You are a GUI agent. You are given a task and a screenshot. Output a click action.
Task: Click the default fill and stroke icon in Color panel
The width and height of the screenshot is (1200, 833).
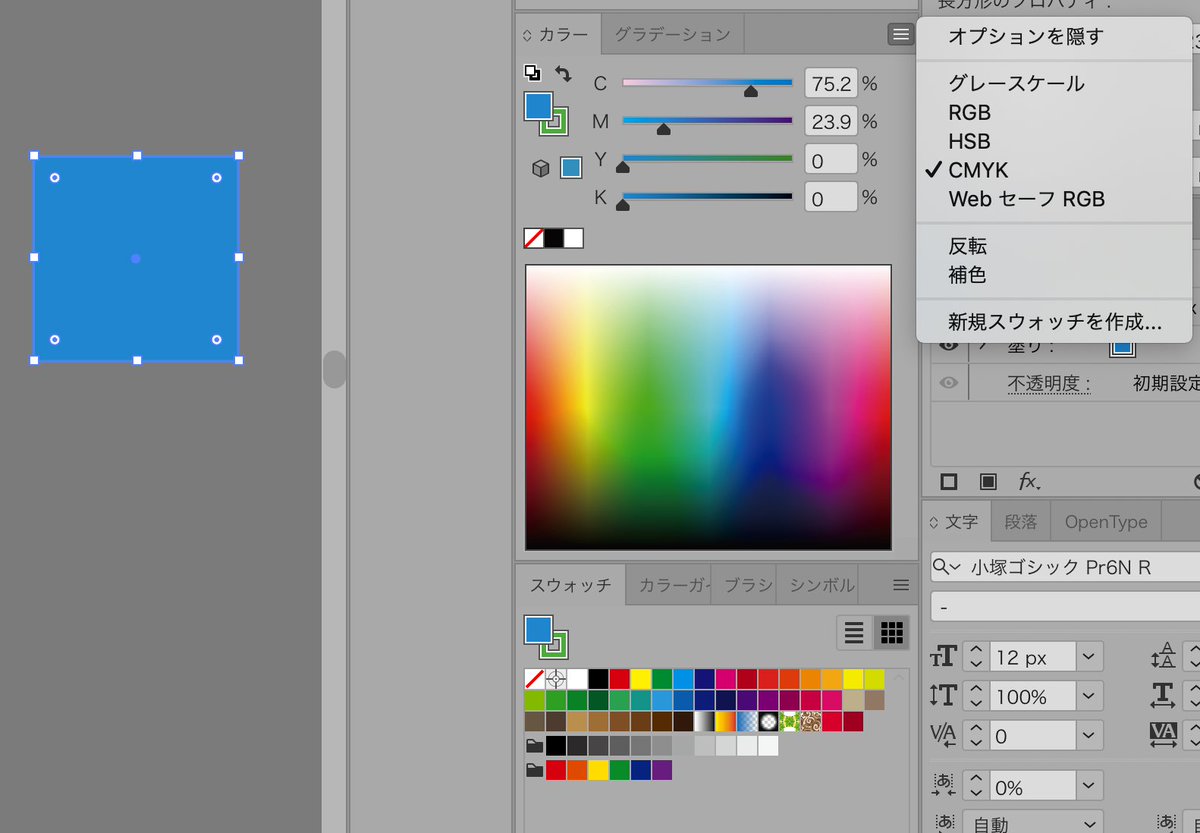pyautogui.click(x=532, y=73)
